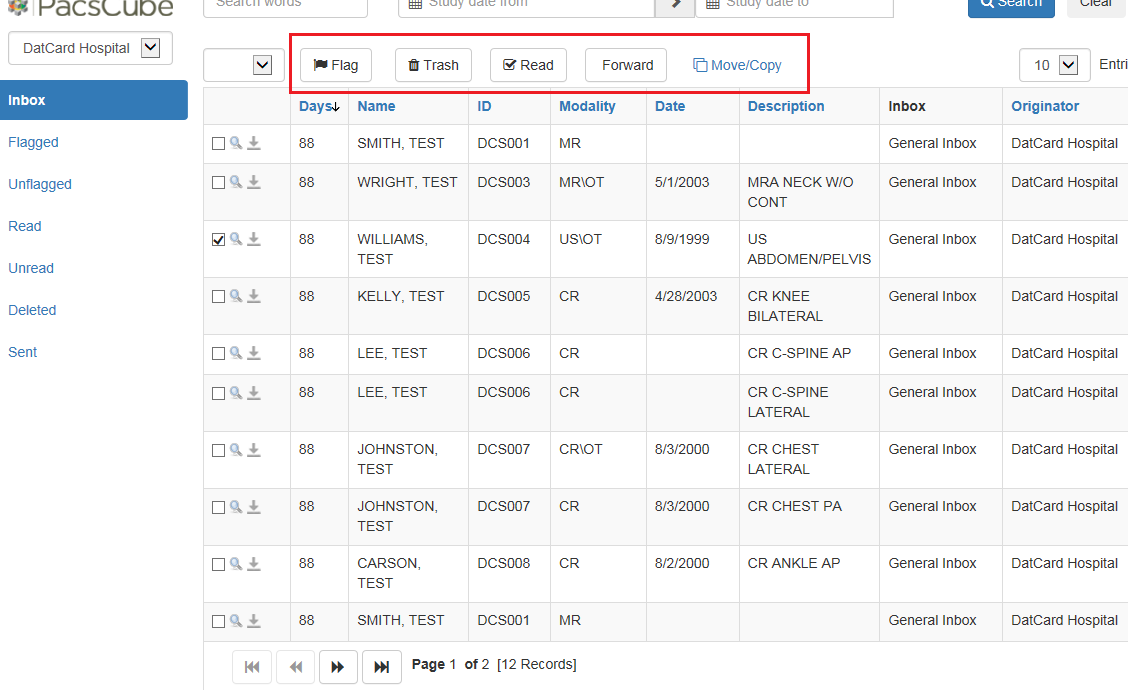Image resolution: width=1128 pixels, height=690 pixels.
Task: Uncheck the WILLIAMS, TEST row checkbox
Action: (x=219, y=240)
